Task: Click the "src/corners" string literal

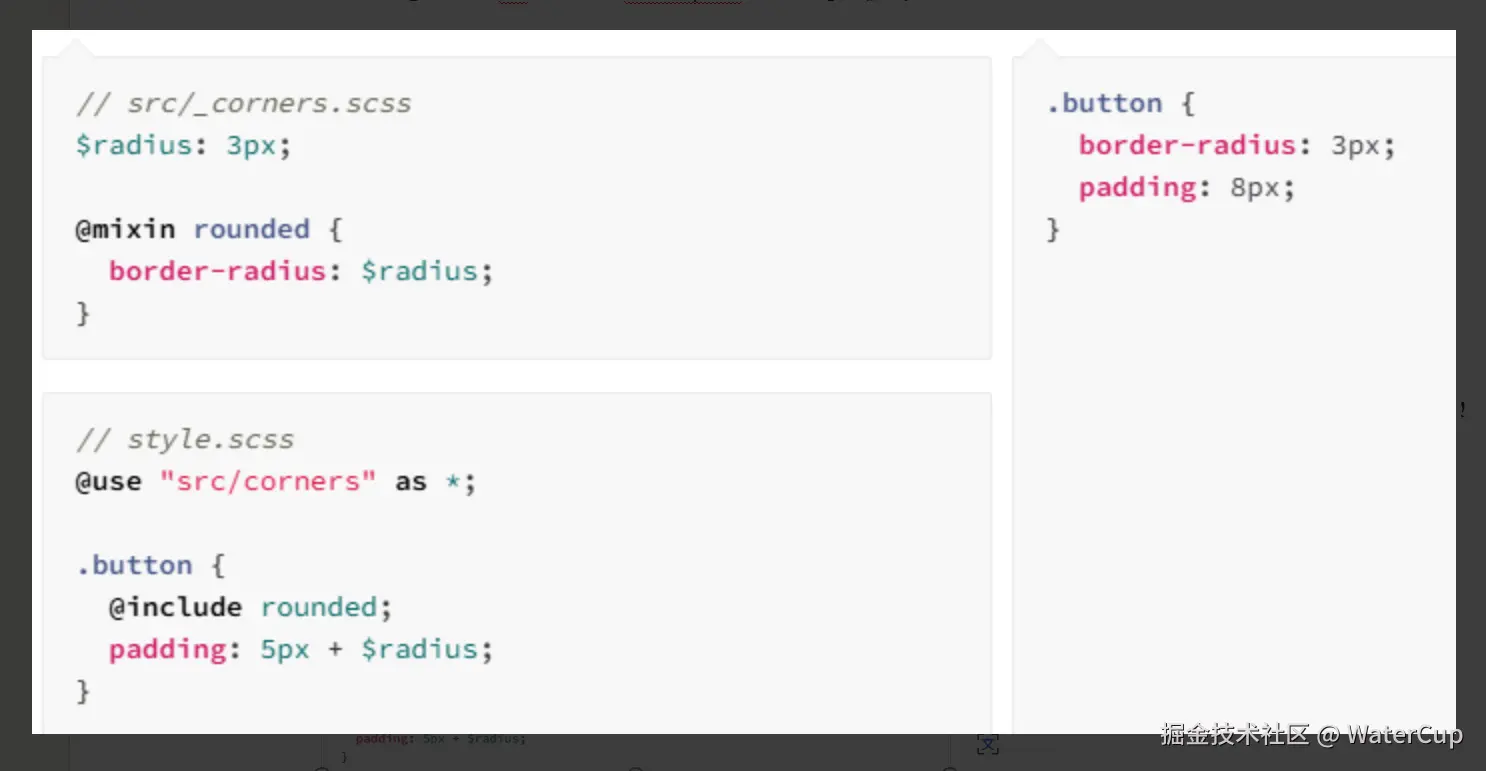Action: [x=267, y=481]
